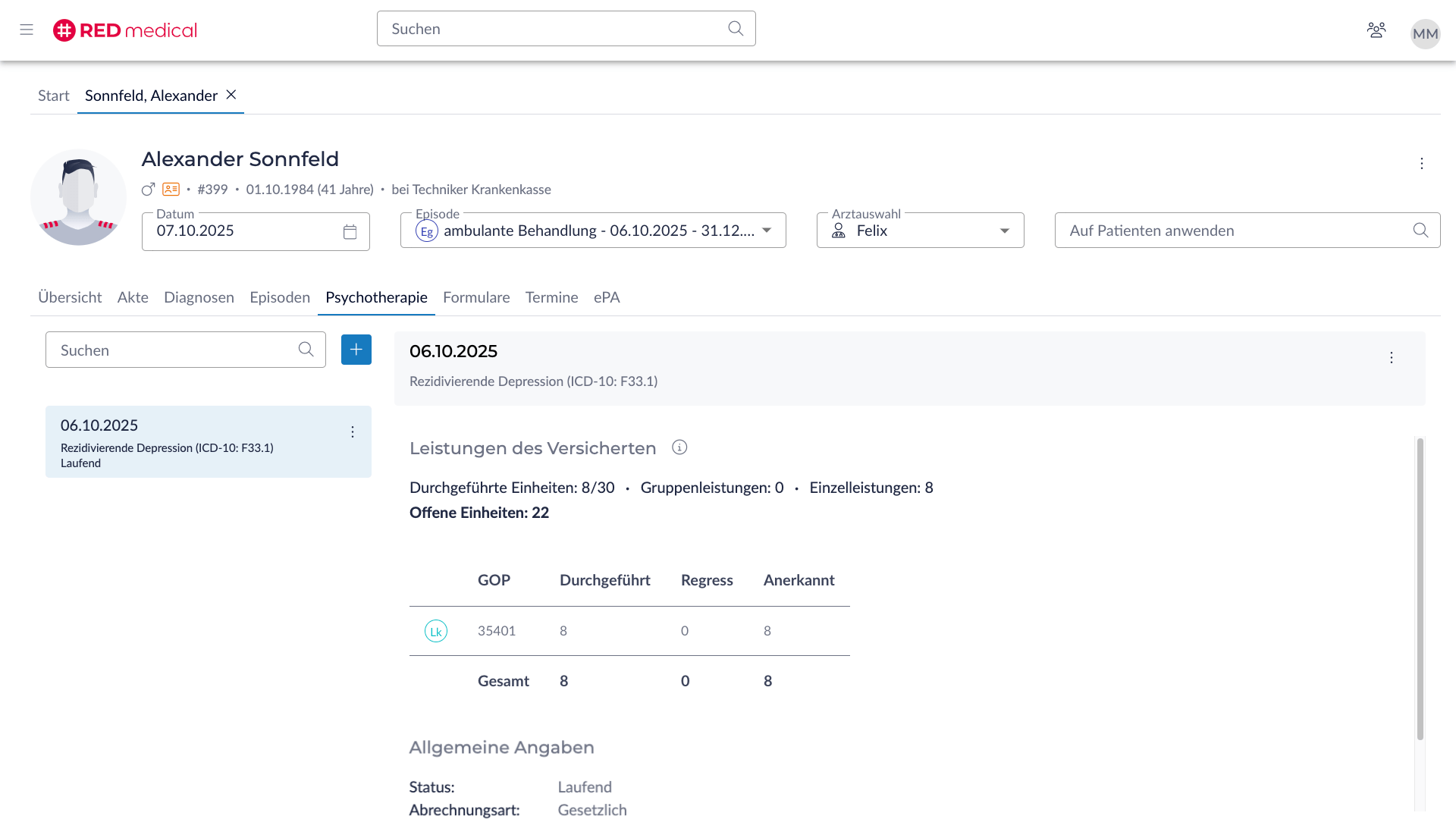Open three-dot menu of patient header
Screen dimensions: 1456x819
[1422, 164]
